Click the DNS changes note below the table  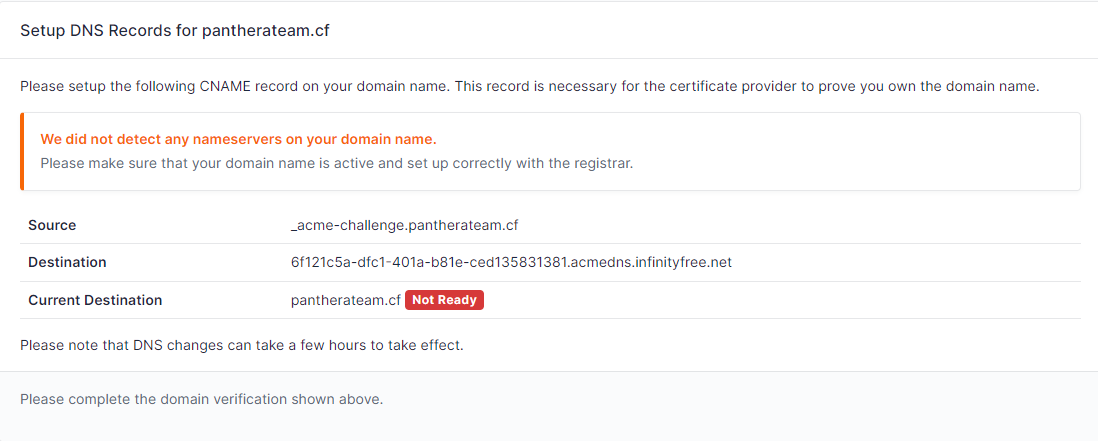[241, 346]
